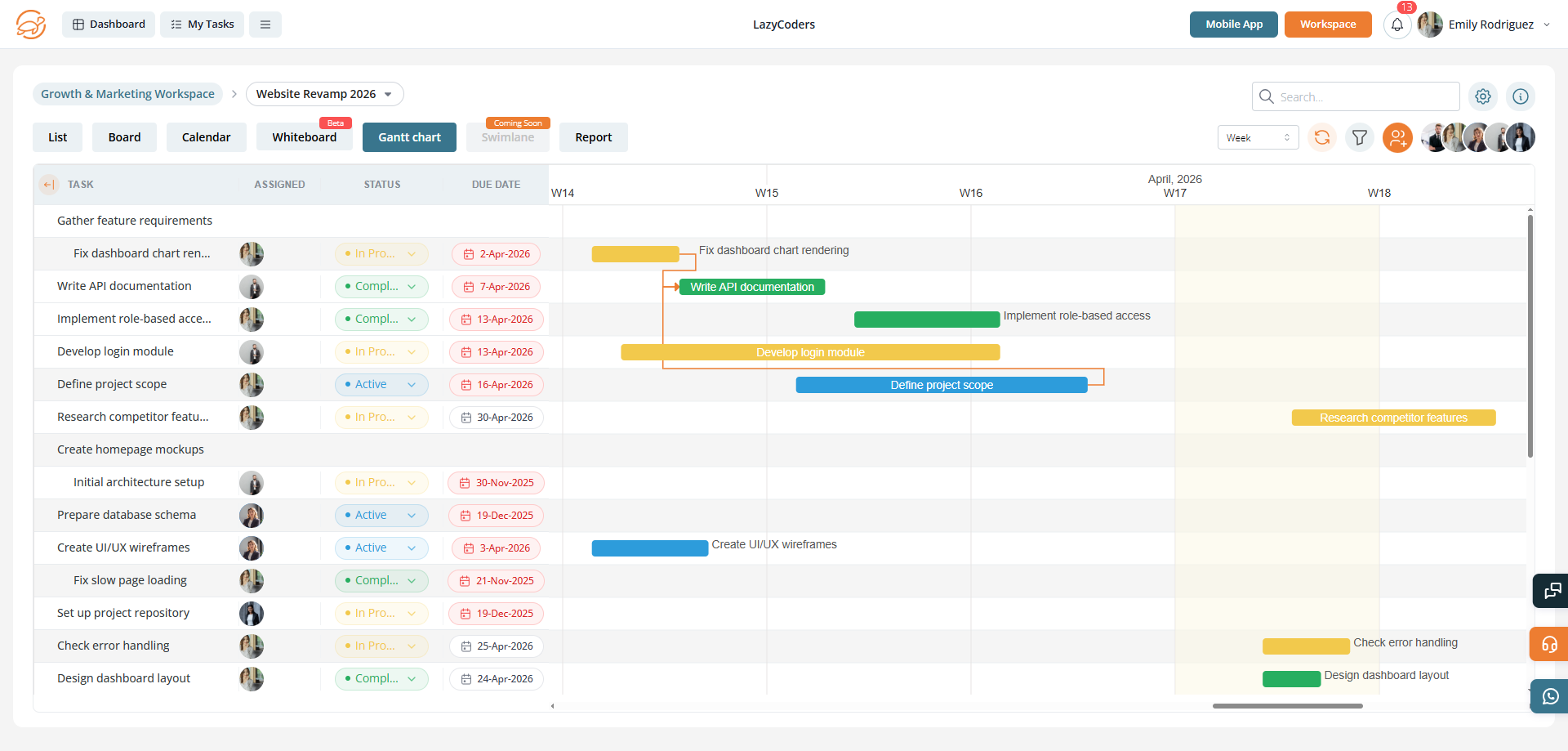Open the notifications bell icon
The width and height of the screenshot is (1568, 751).
[1396, 25]
